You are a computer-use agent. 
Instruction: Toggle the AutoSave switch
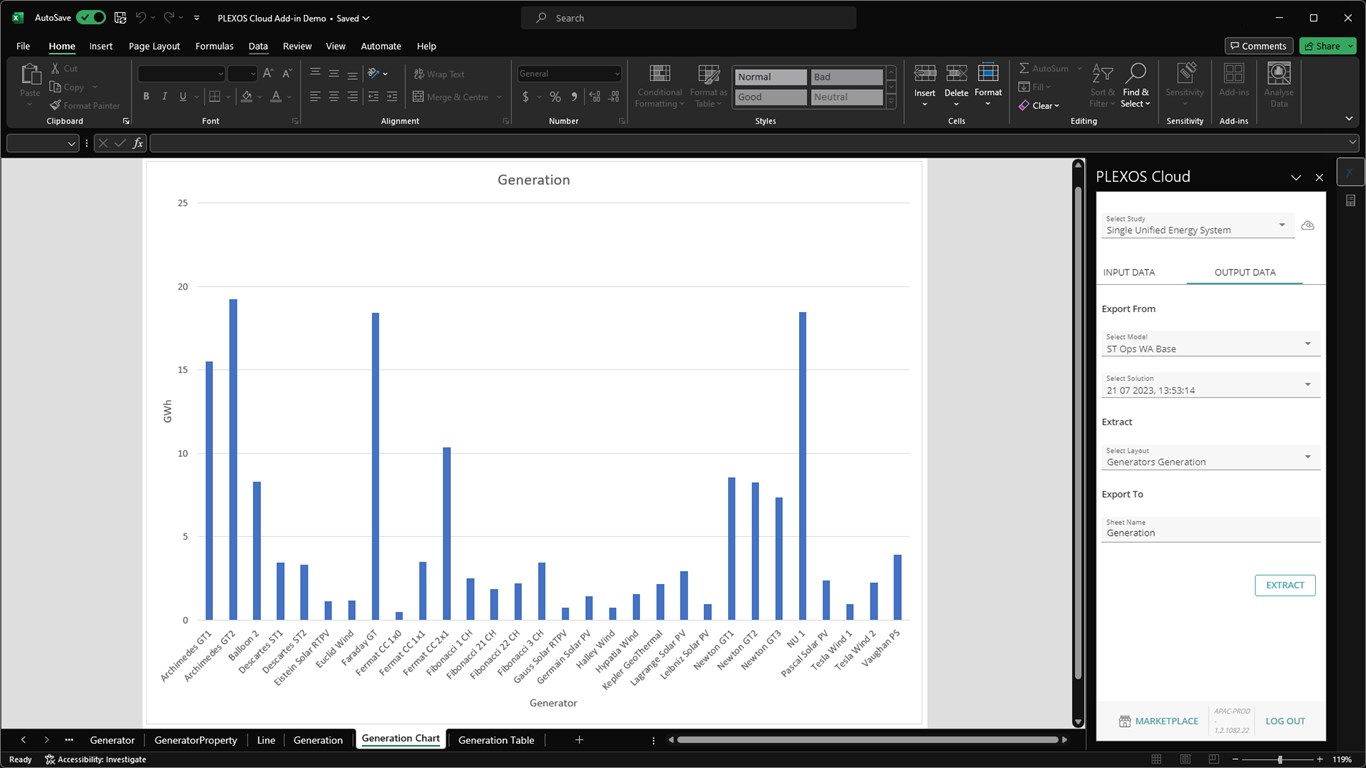(x=91, y=18)
